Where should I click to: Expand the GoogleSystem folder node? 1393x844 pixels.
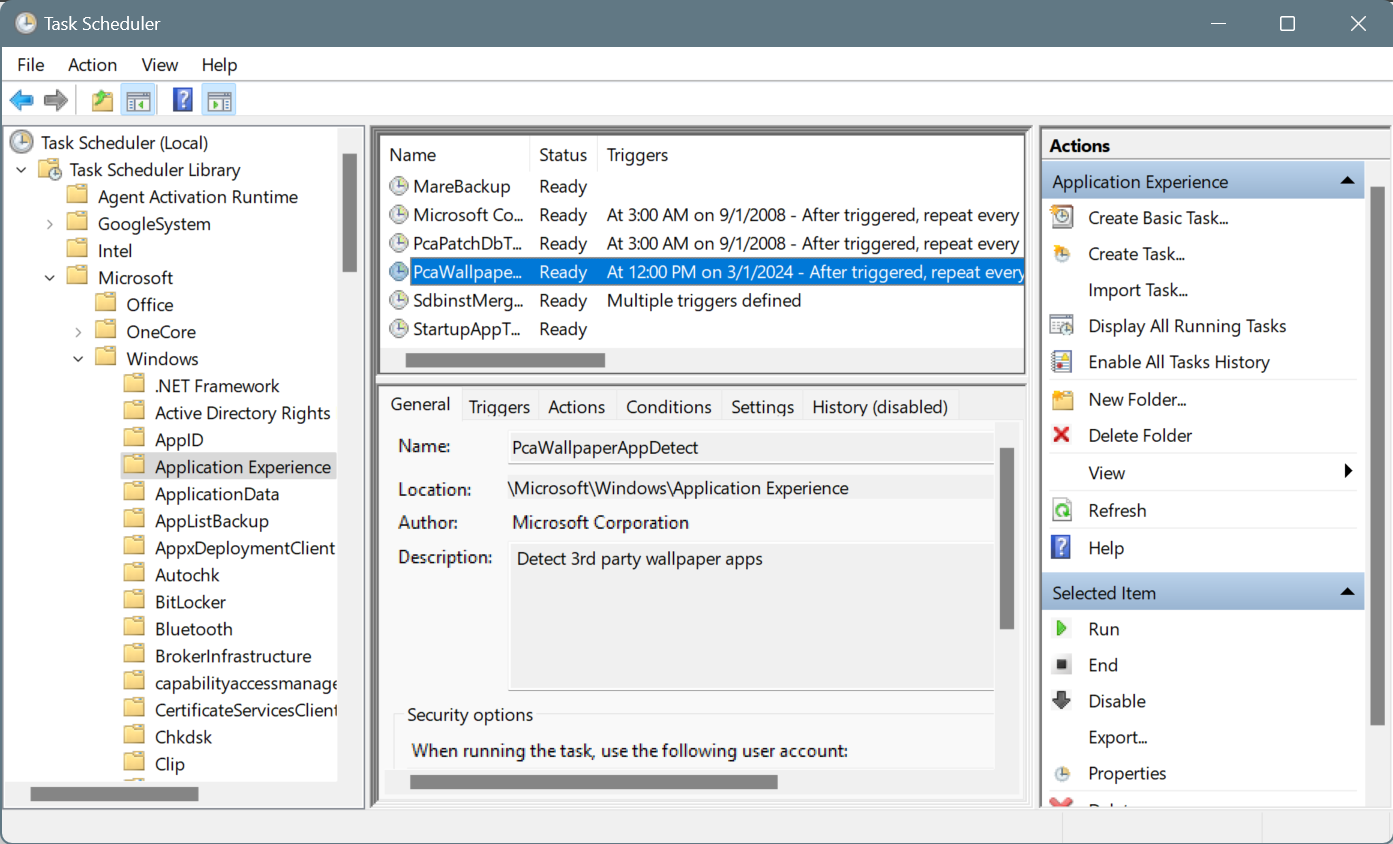pos(50,224)
